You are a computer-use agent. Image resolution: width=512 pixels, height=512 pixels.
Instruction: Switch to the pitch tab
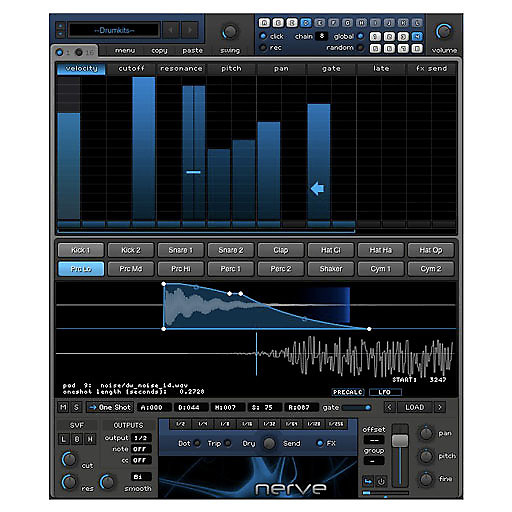[231, 69]
